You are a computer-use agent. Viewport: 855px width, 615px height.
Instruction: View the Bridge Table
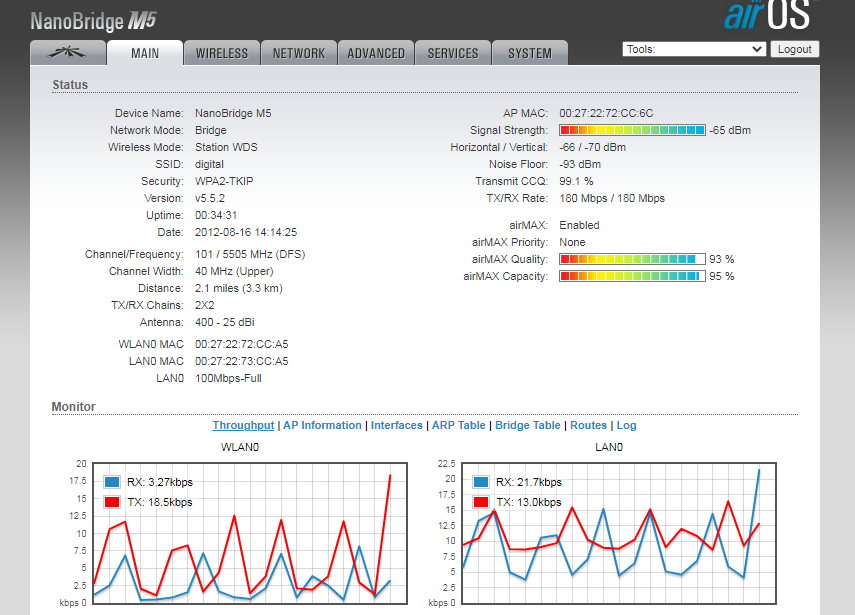click(x=528, y=425)
